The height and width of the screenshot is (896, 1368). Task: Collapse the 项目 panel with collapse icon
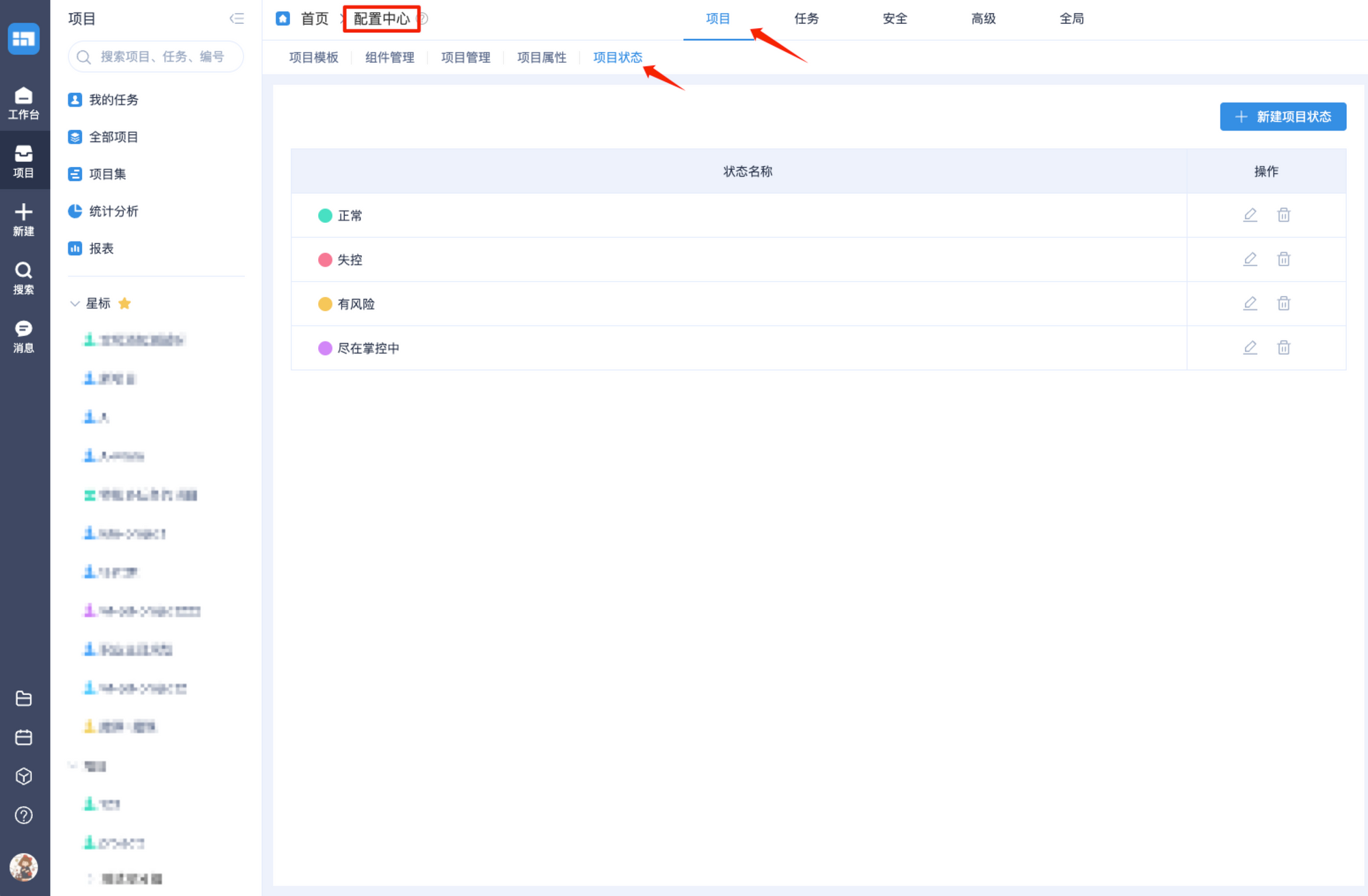[x=237, y=18]
